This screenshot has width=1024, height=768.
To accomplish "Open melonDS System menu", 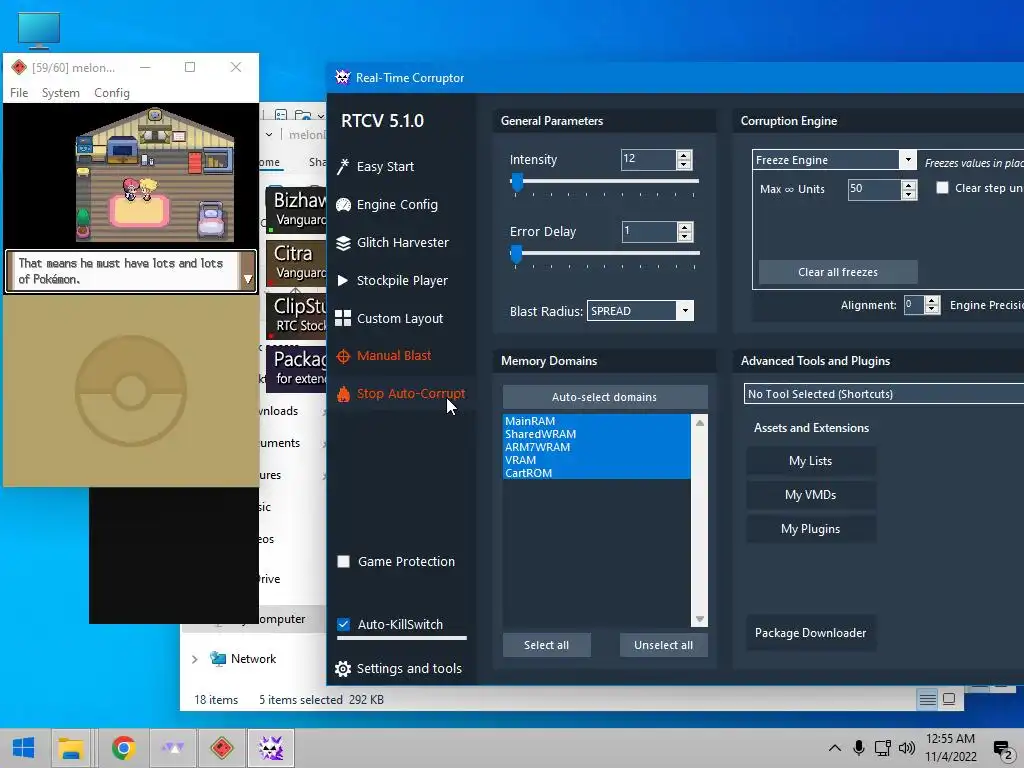I will [x=61, y=93].
